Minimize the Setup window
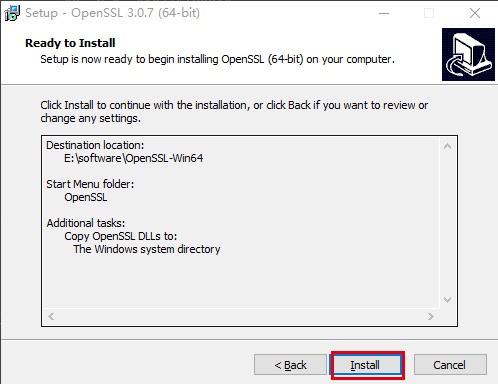This screenshot has height=384, width=498. pos(384,13)
